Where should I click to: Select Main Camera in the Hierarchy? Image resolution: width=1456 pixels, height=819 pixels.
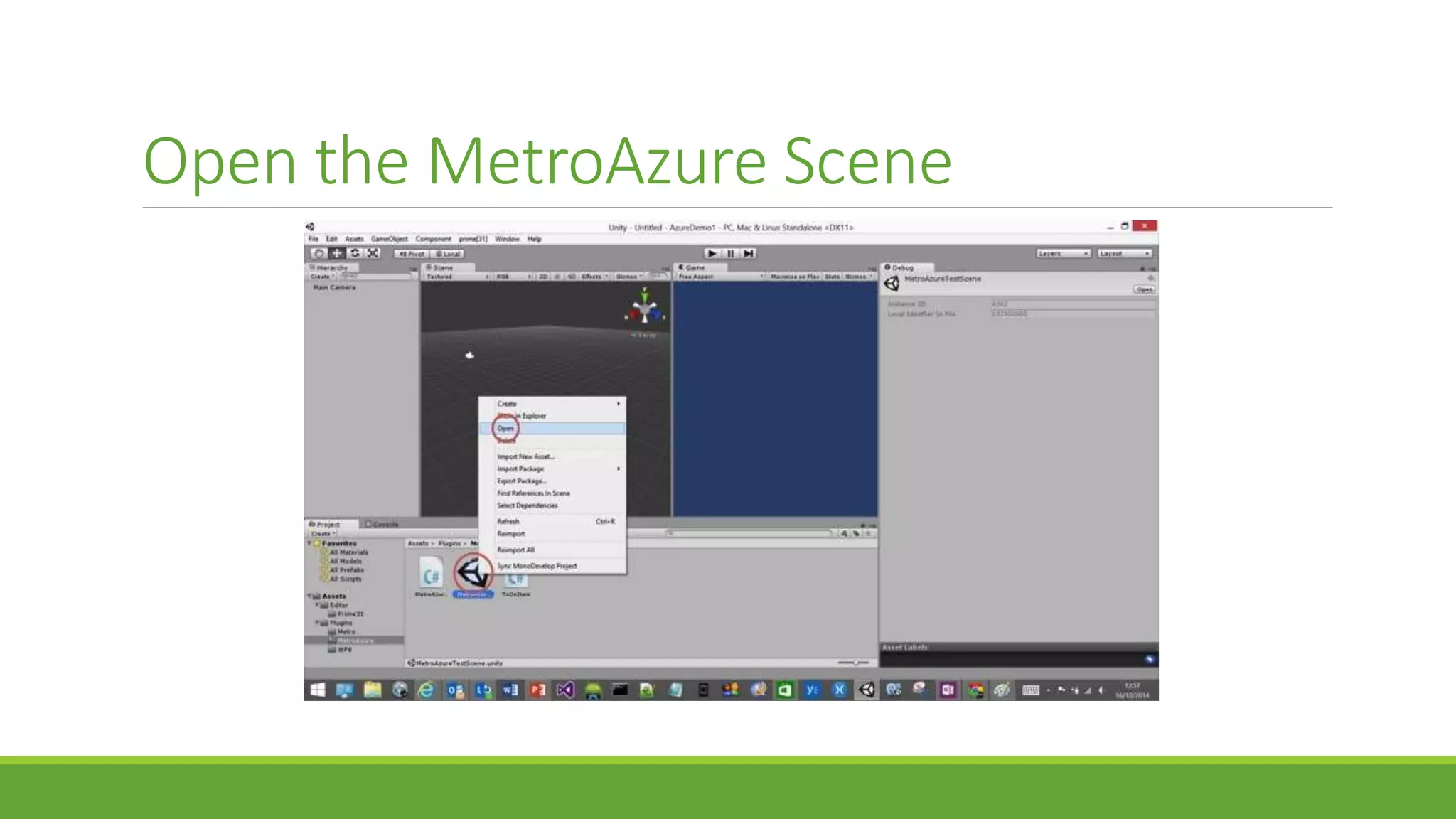334,287
